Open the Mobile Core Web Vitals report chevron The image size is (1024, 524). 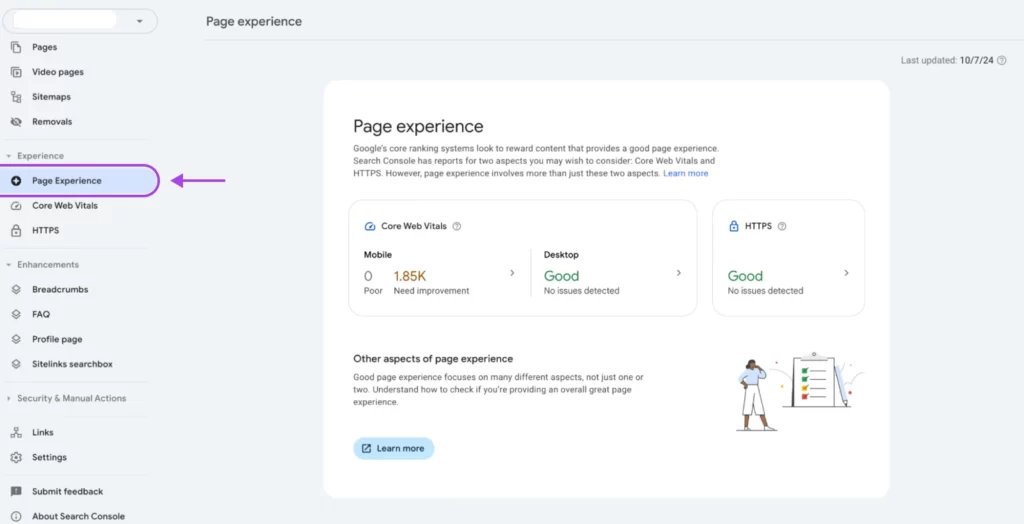click(x=512, y=273)
